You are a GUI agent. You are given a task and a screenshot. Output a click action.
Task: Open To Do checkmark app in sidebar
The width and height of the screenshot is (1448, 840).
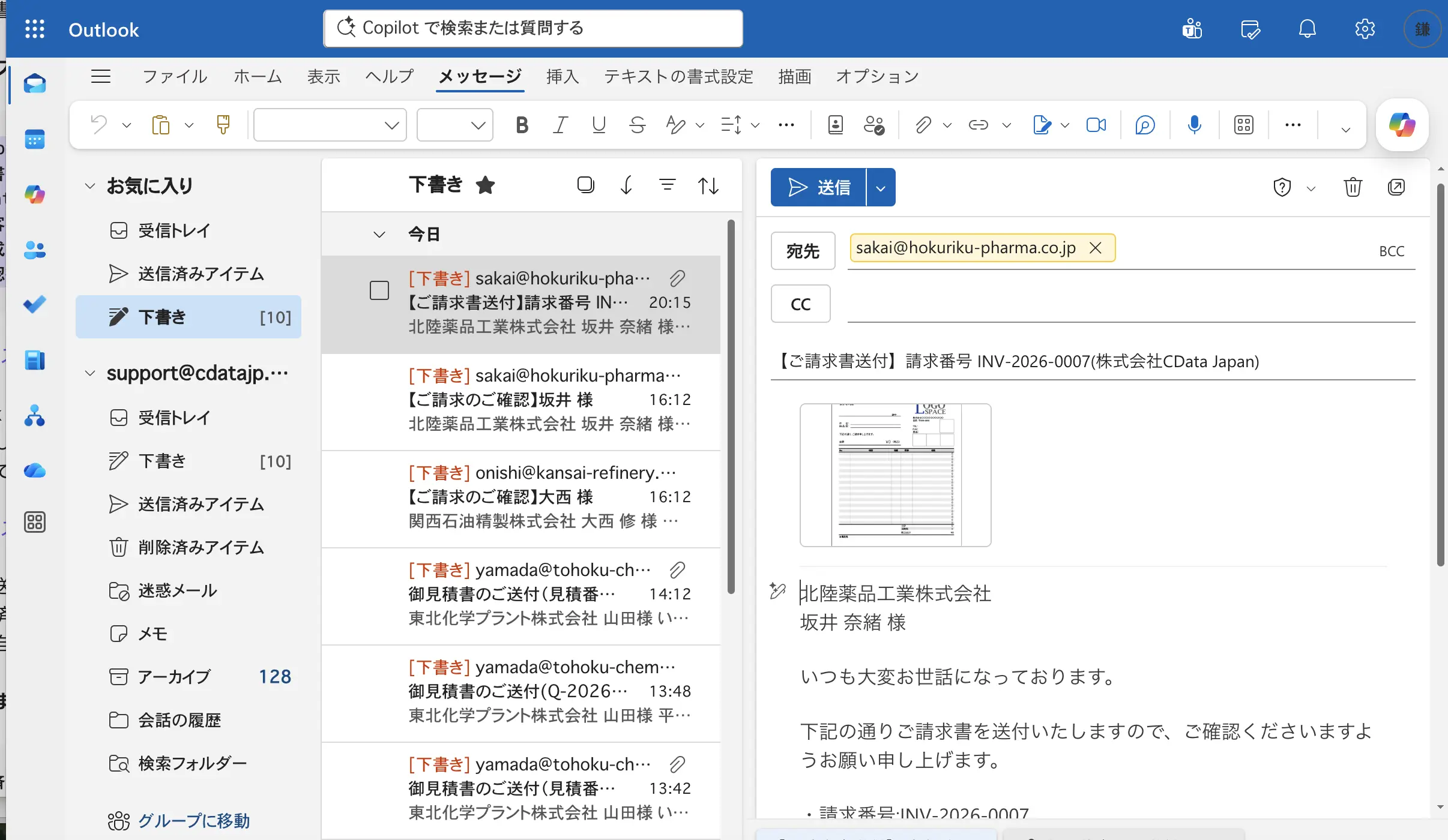(x=34, y=305)
